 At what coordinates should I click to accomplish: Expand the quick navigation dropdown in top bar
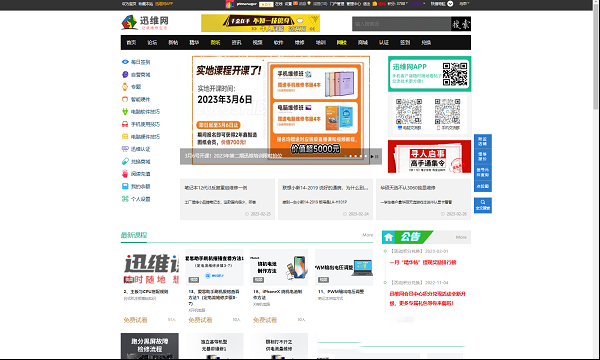click(x=442, y=4)
